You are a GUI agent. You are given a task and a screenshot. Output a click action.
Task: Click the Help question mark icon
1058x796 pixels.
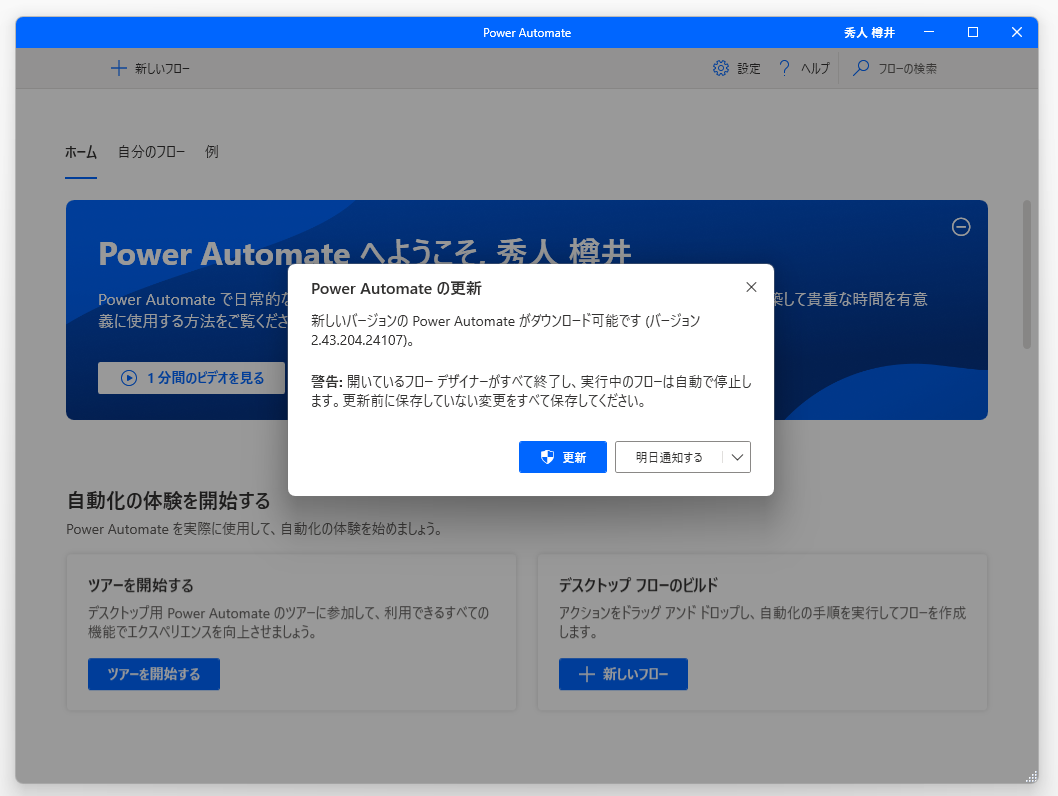[x=783, y=68]
